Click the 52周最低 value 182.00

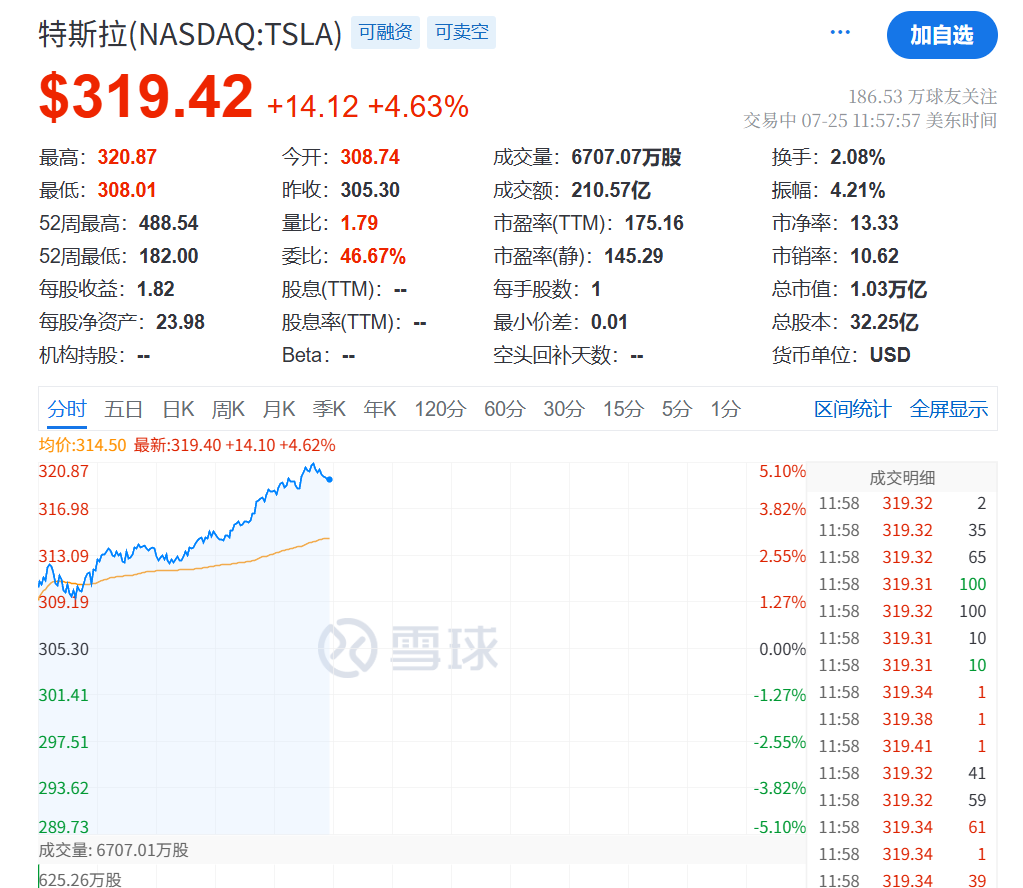pos(168,256)
